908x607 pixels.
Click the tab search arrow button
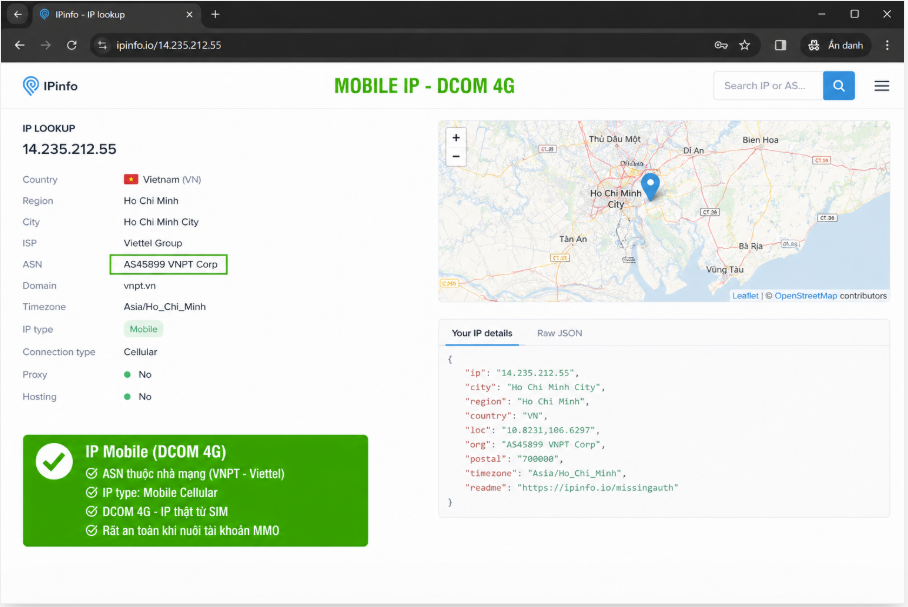click(x=17, y=14)
